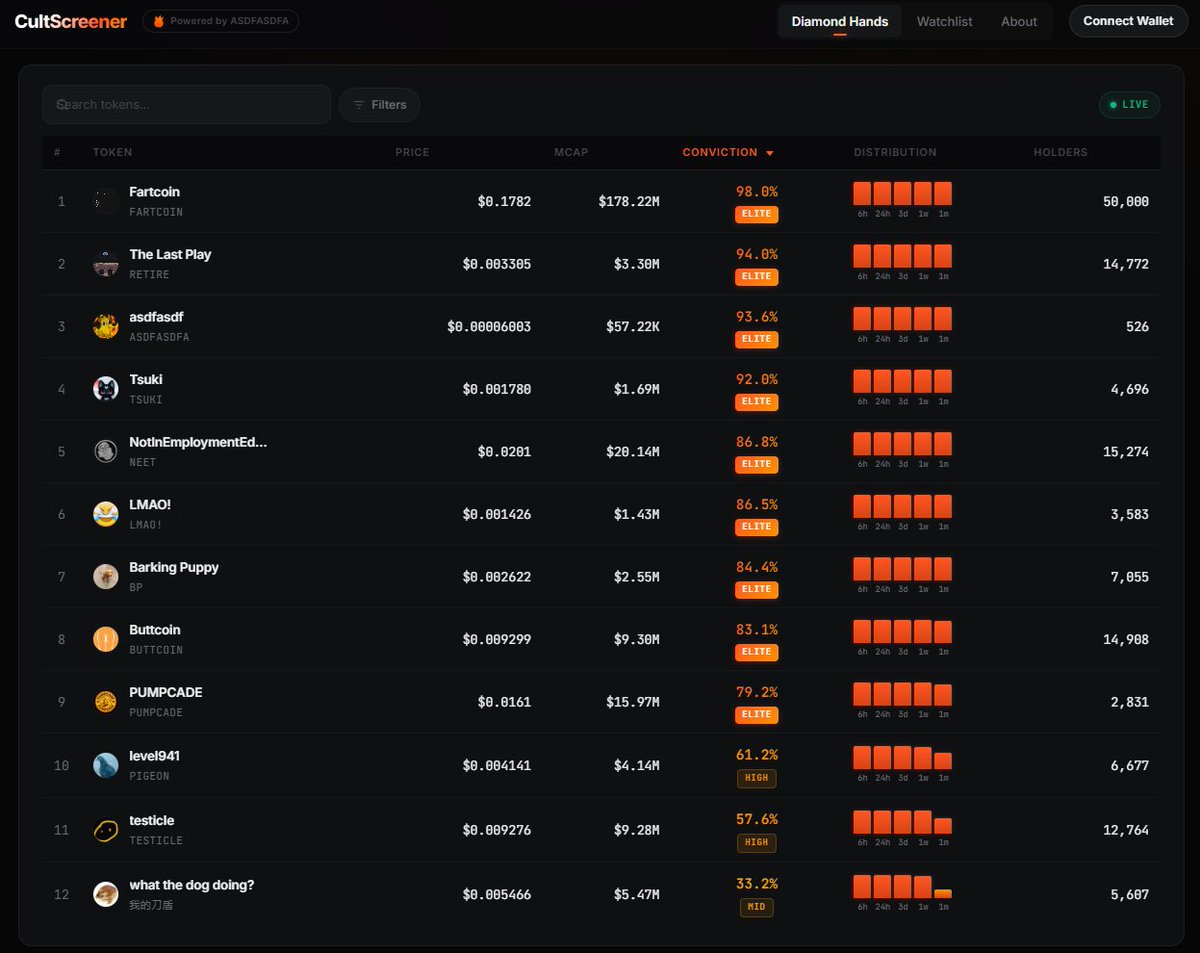The height and width of the screenshot is (953, 1200).
Task: Open the NotInEmploymentEd... token name
Action: (198, 442)
